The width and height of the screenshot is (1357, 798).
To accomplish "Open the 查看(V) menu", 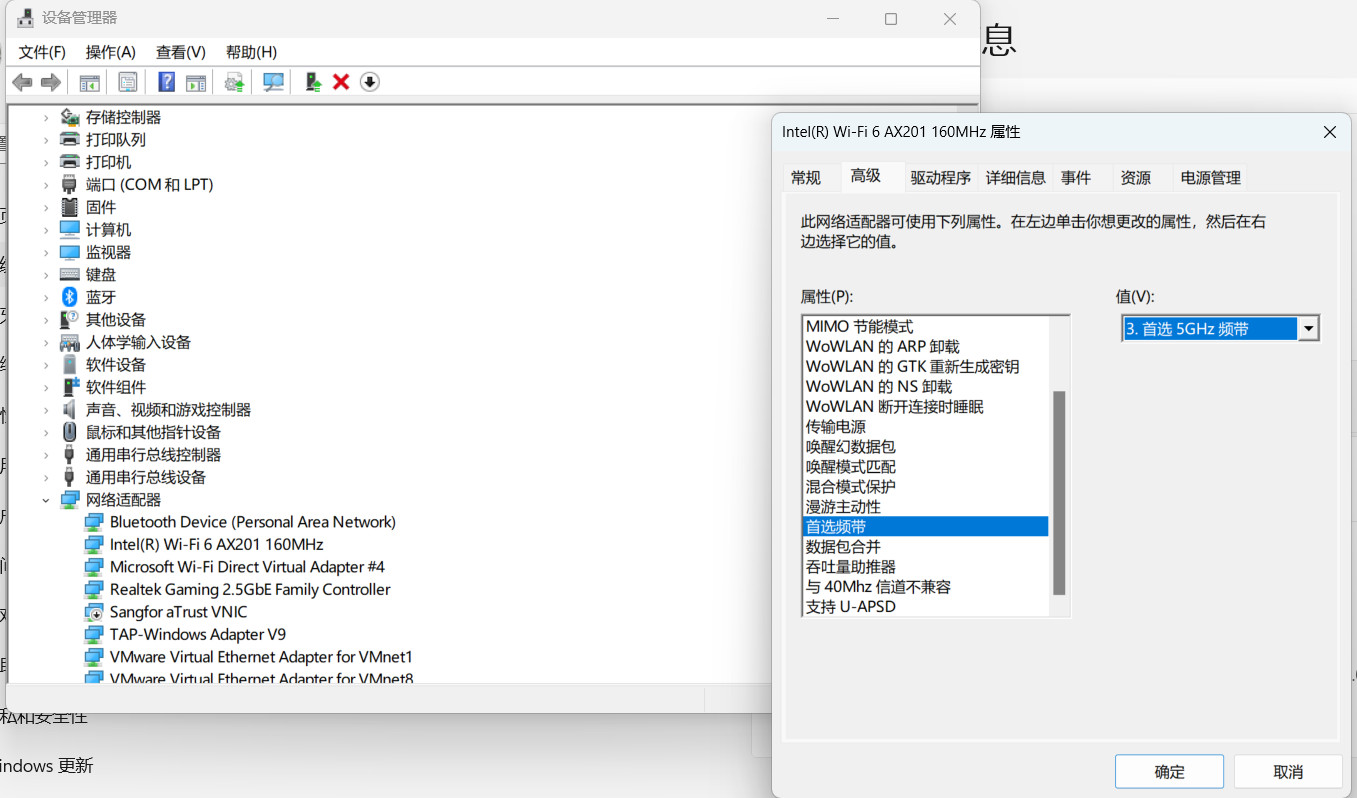I will point(181,52).
